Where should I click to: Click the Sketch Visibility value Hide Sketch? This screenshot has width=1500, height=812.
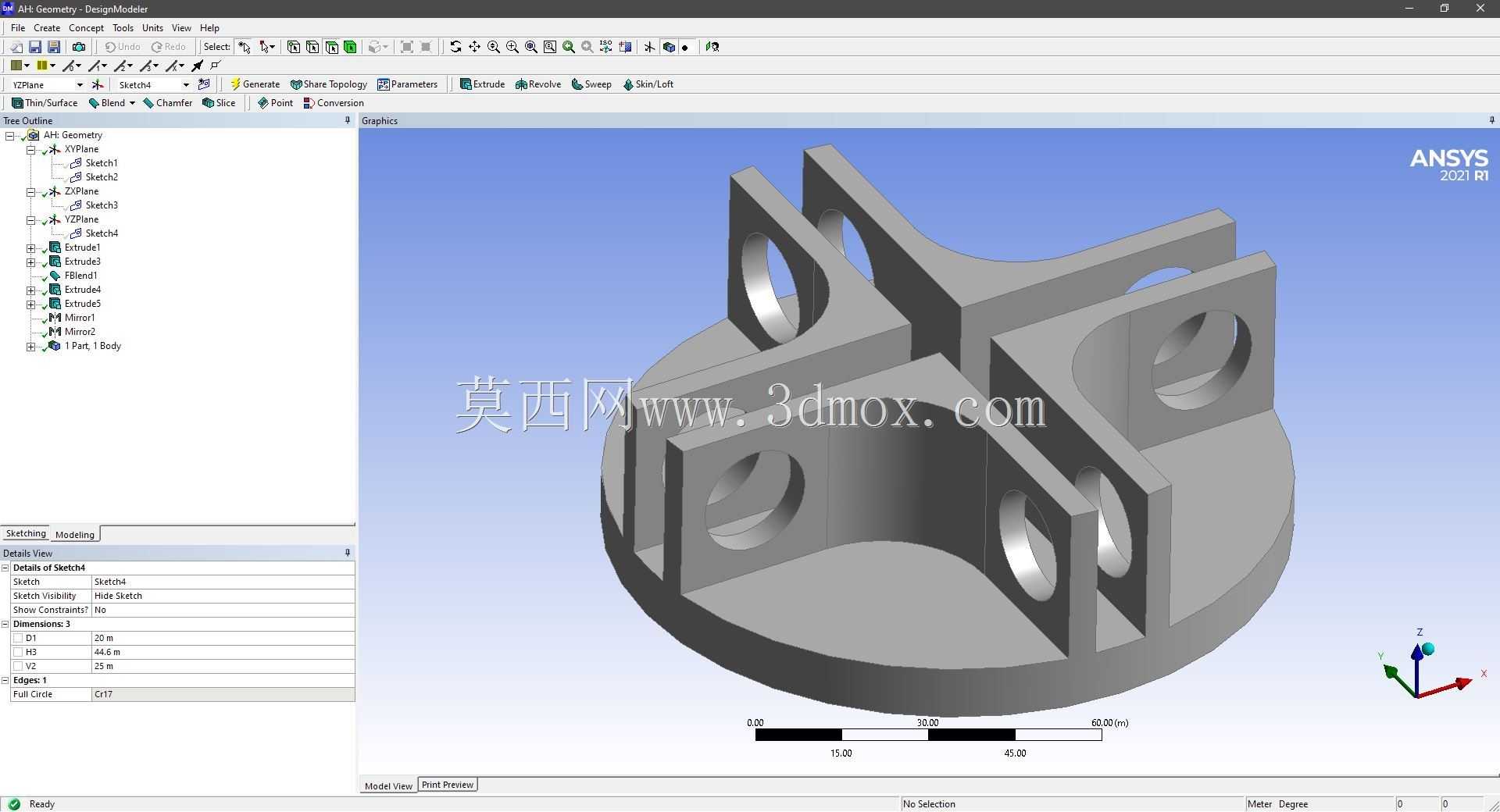(223, 596)
